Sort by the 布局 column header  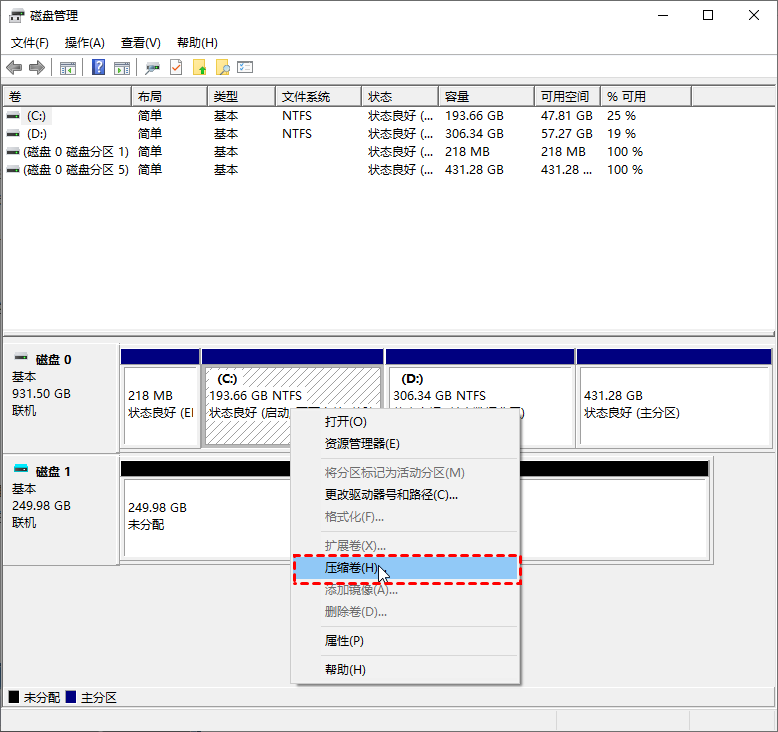point(169,96)
